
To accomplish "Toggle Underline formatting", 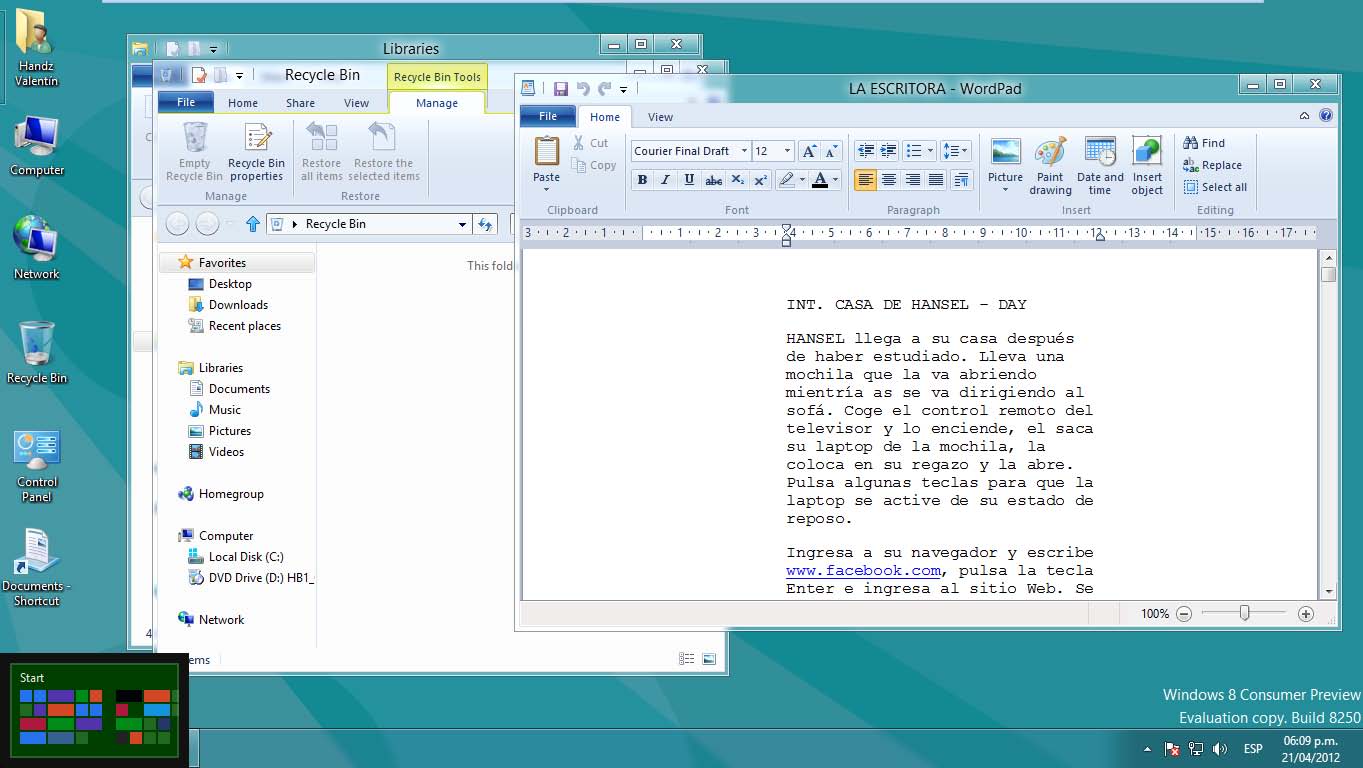I will click(689, 180).
